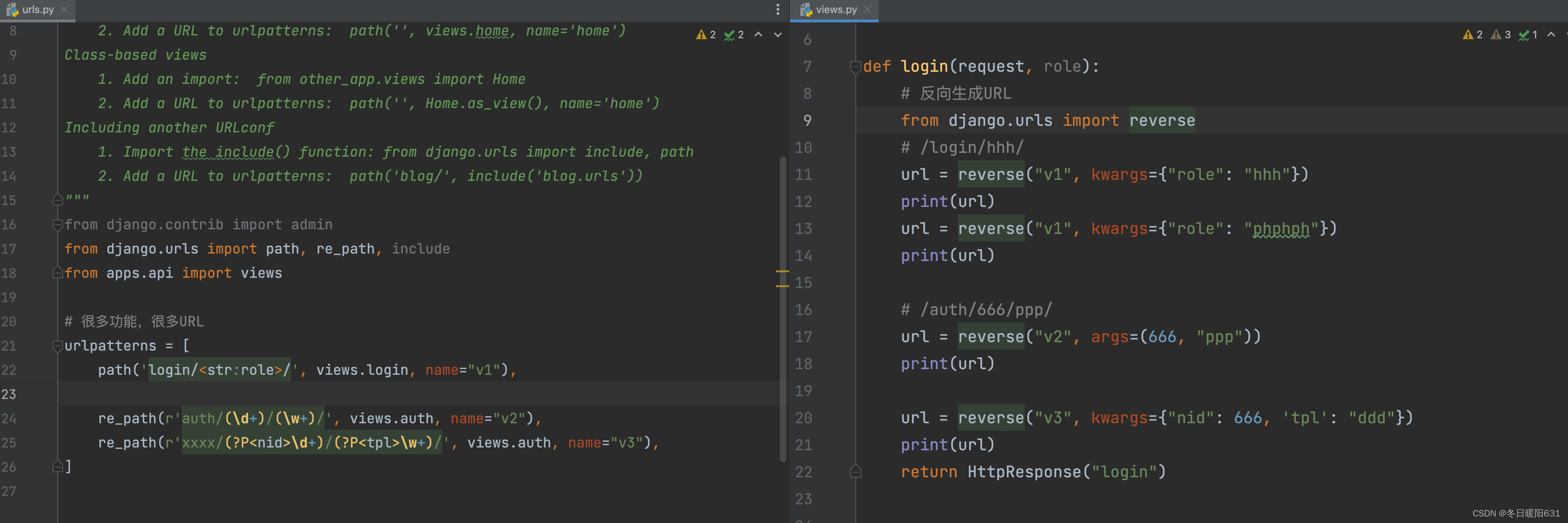
Task: Switch to the urls.py tab
Action: coord(37,9)
